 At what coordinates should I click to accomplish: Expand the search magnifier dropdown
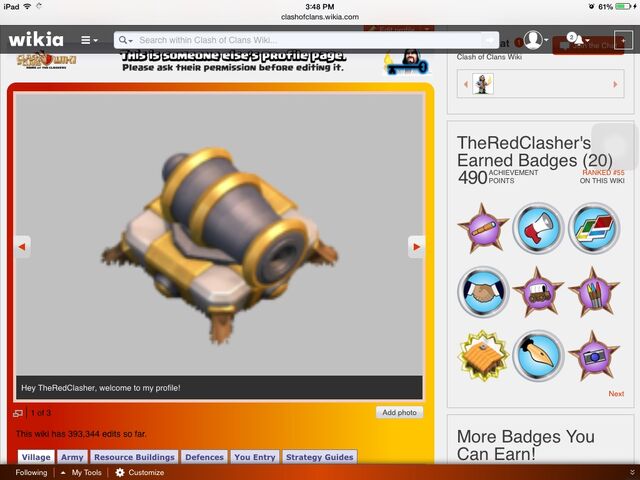tap(125, 40)
